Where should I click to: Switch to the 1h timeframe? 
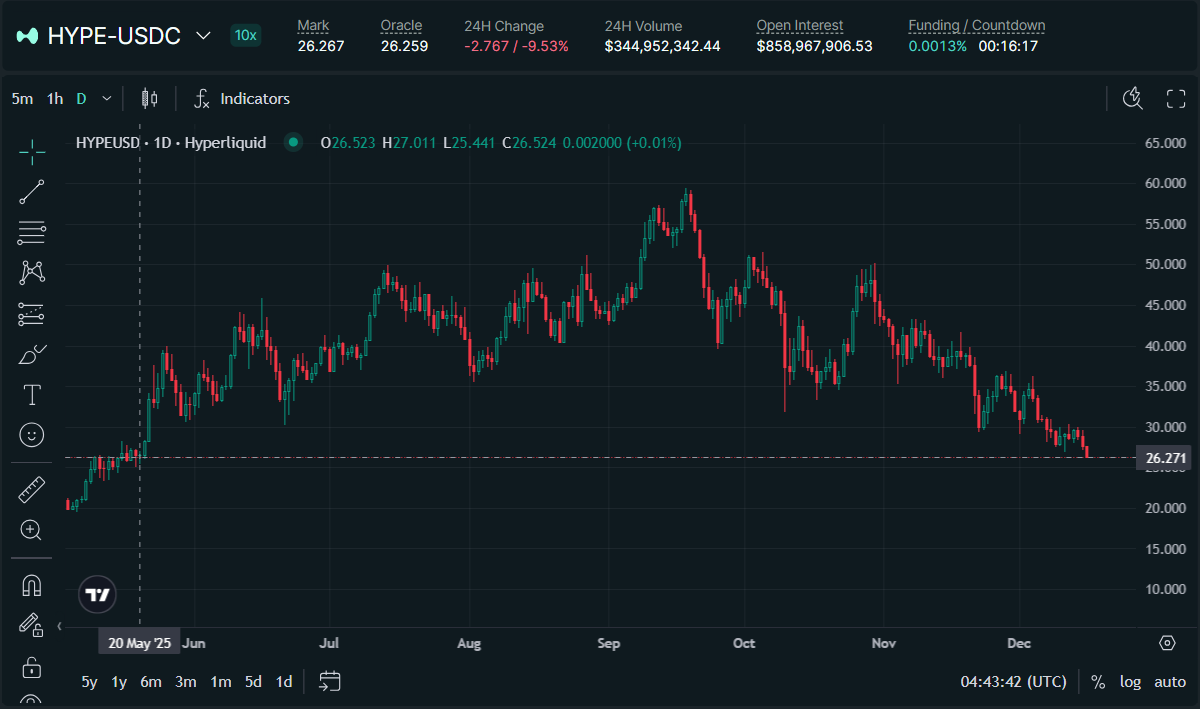(55, 98)
